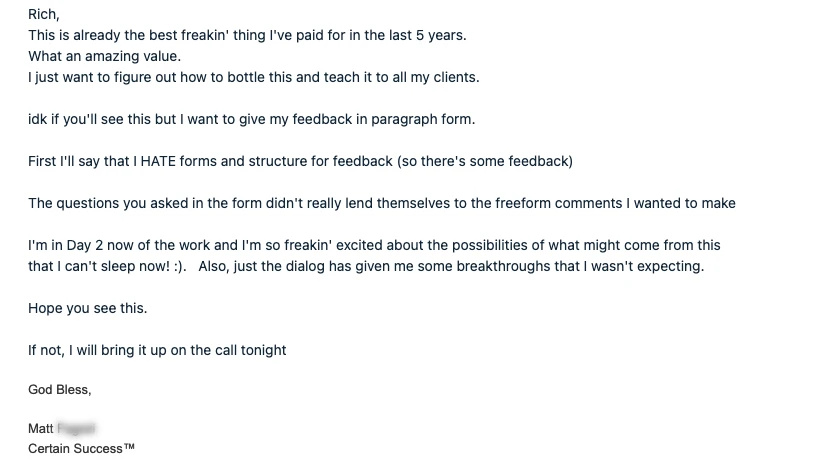The image size is (816, 462).
Task: Click the line starting "I'm in Day 2 now"
Action: (x=374, y=245)
